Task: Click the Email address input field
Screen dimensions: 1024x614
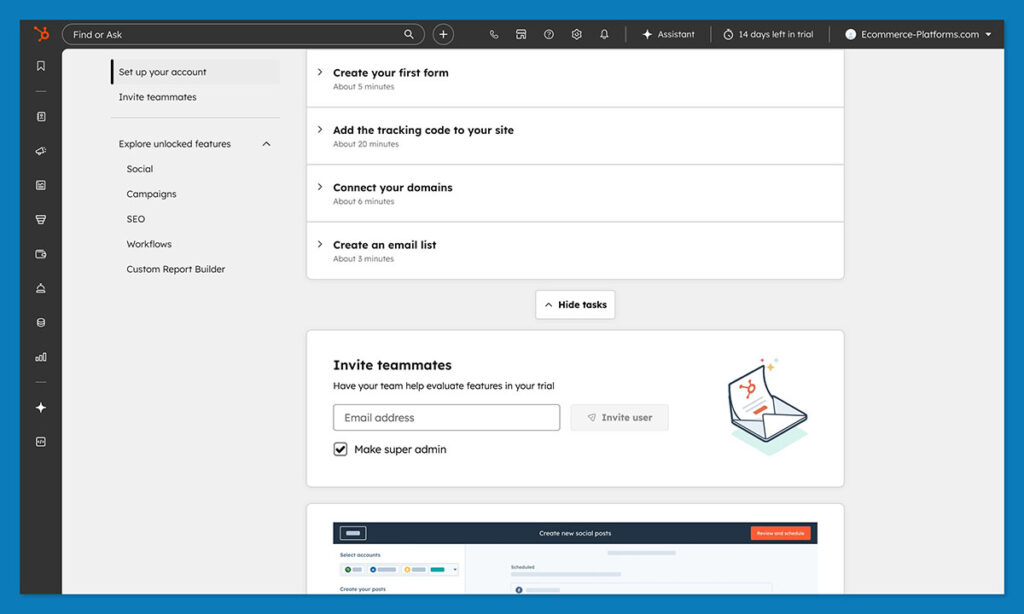Action: [x=445, y=417]
